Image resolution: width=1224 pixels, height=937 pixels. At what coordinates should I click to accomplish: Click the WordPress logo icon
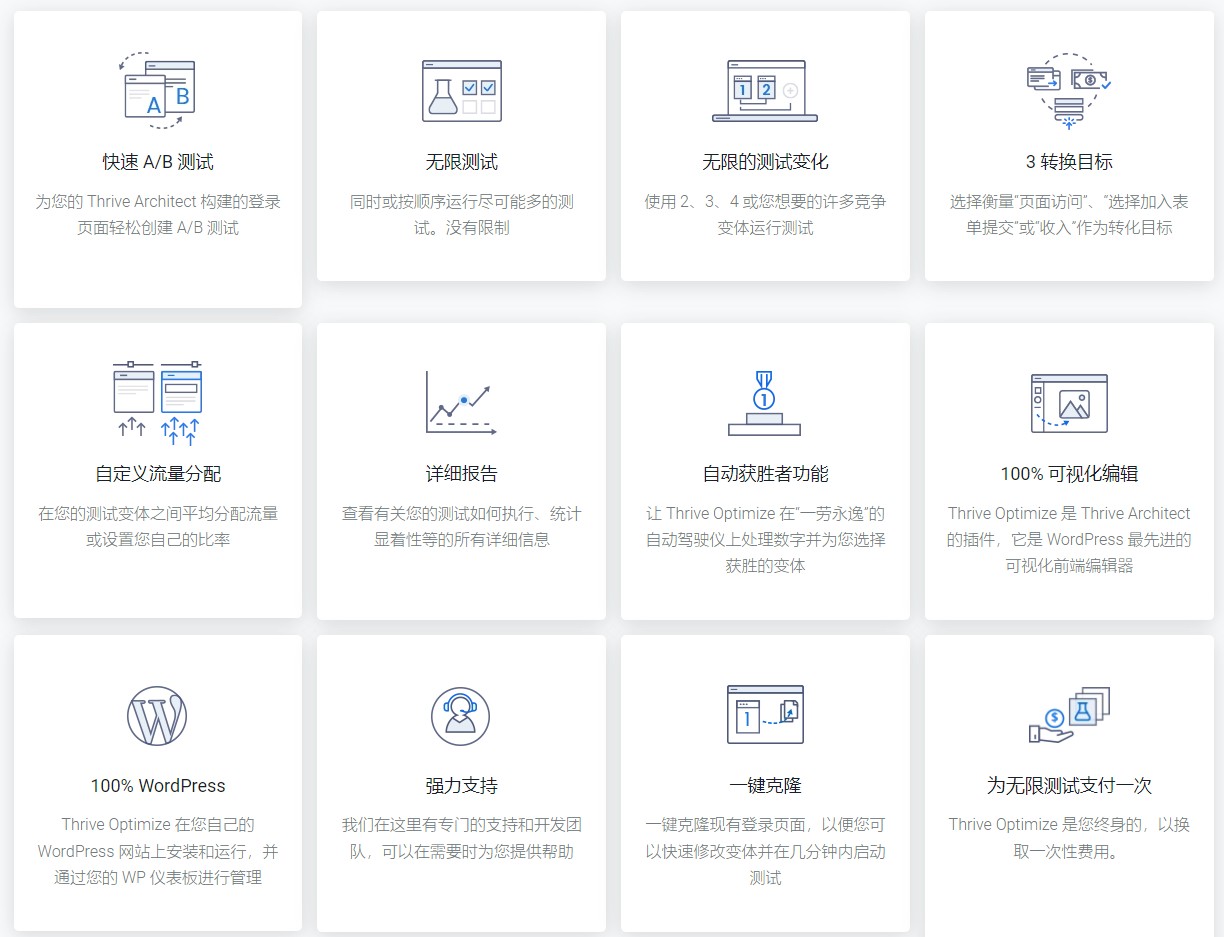(x=157, y=715)
